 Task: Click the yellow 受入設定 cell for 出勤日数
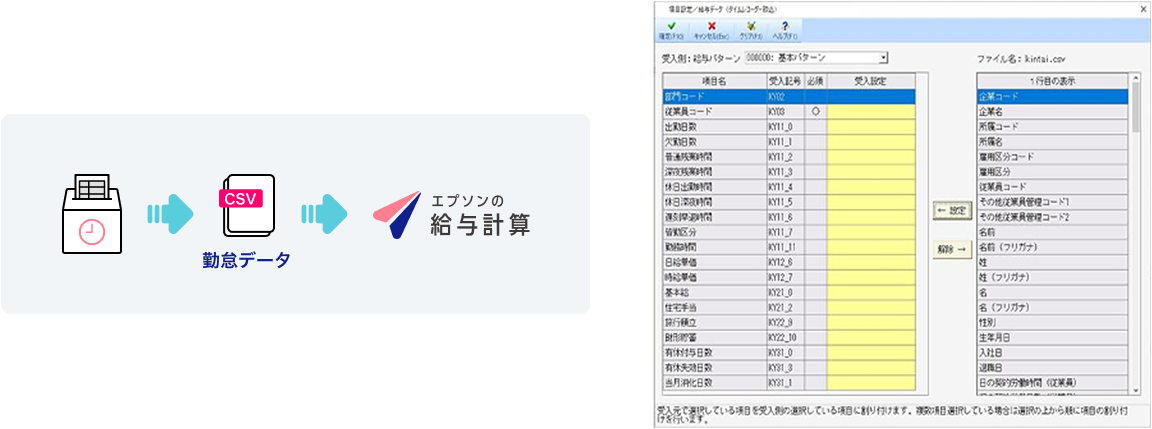[870, 127]
